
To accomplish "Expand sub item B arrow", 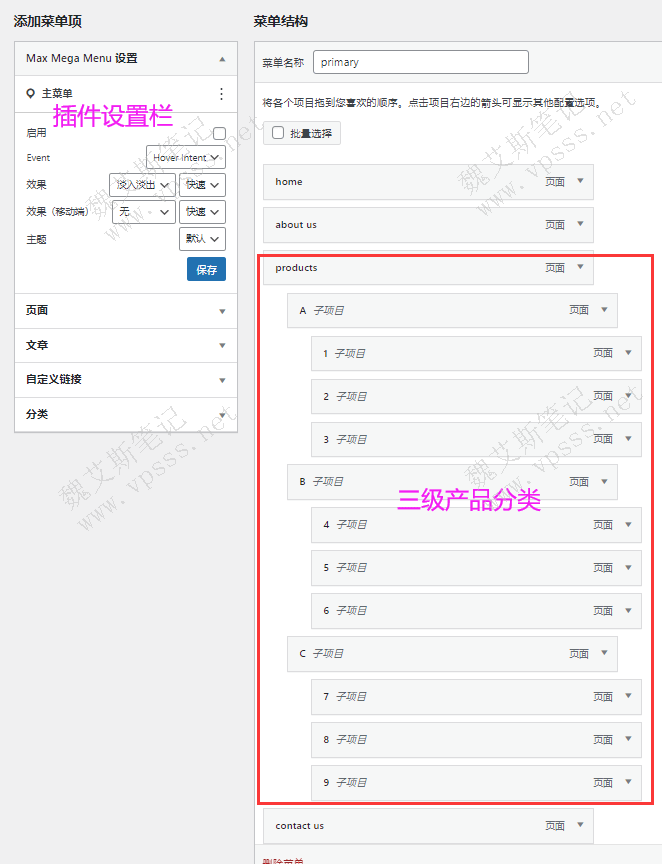I will click(x=604, y=482).
